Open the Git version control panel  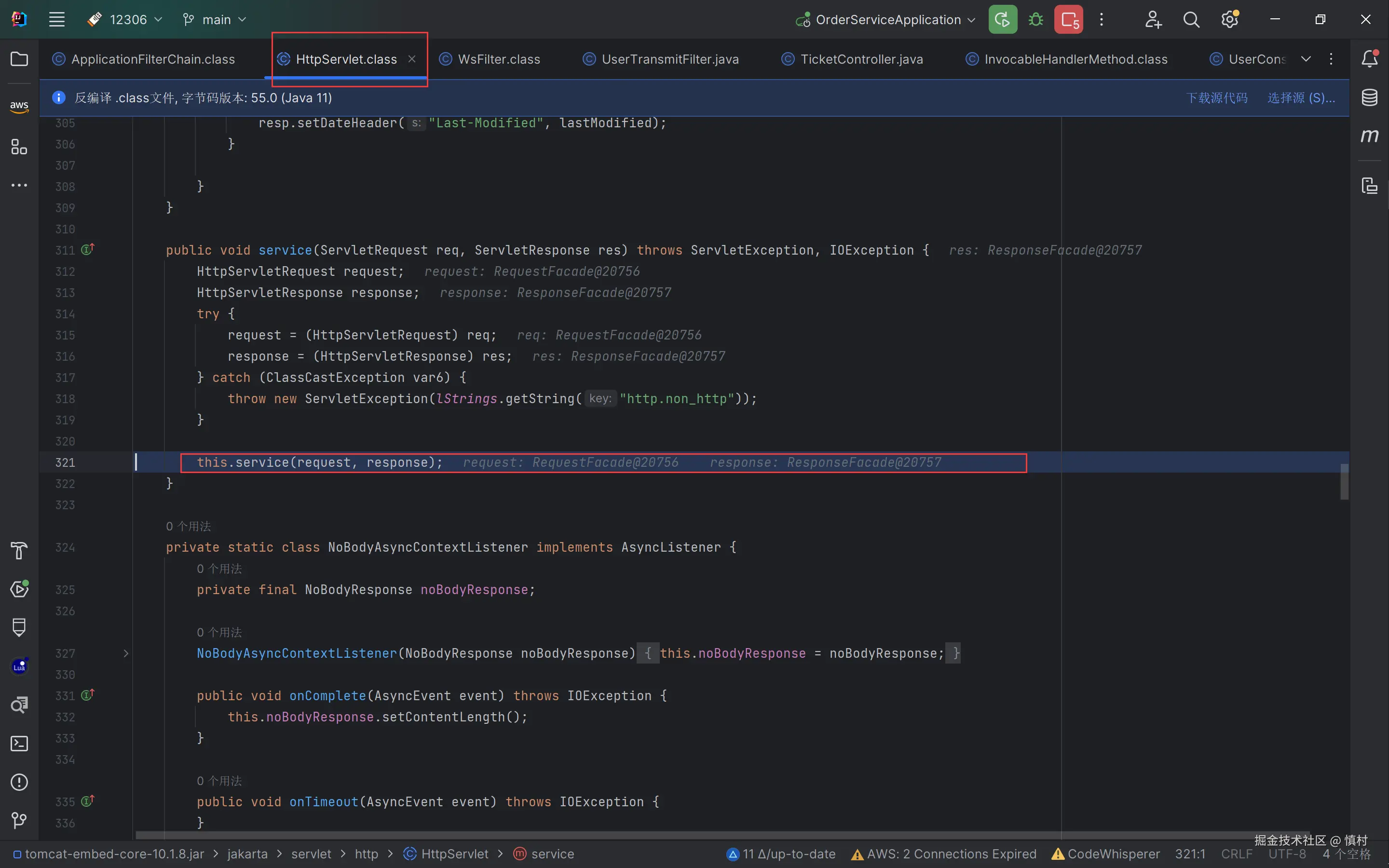(x=19, y=820)
